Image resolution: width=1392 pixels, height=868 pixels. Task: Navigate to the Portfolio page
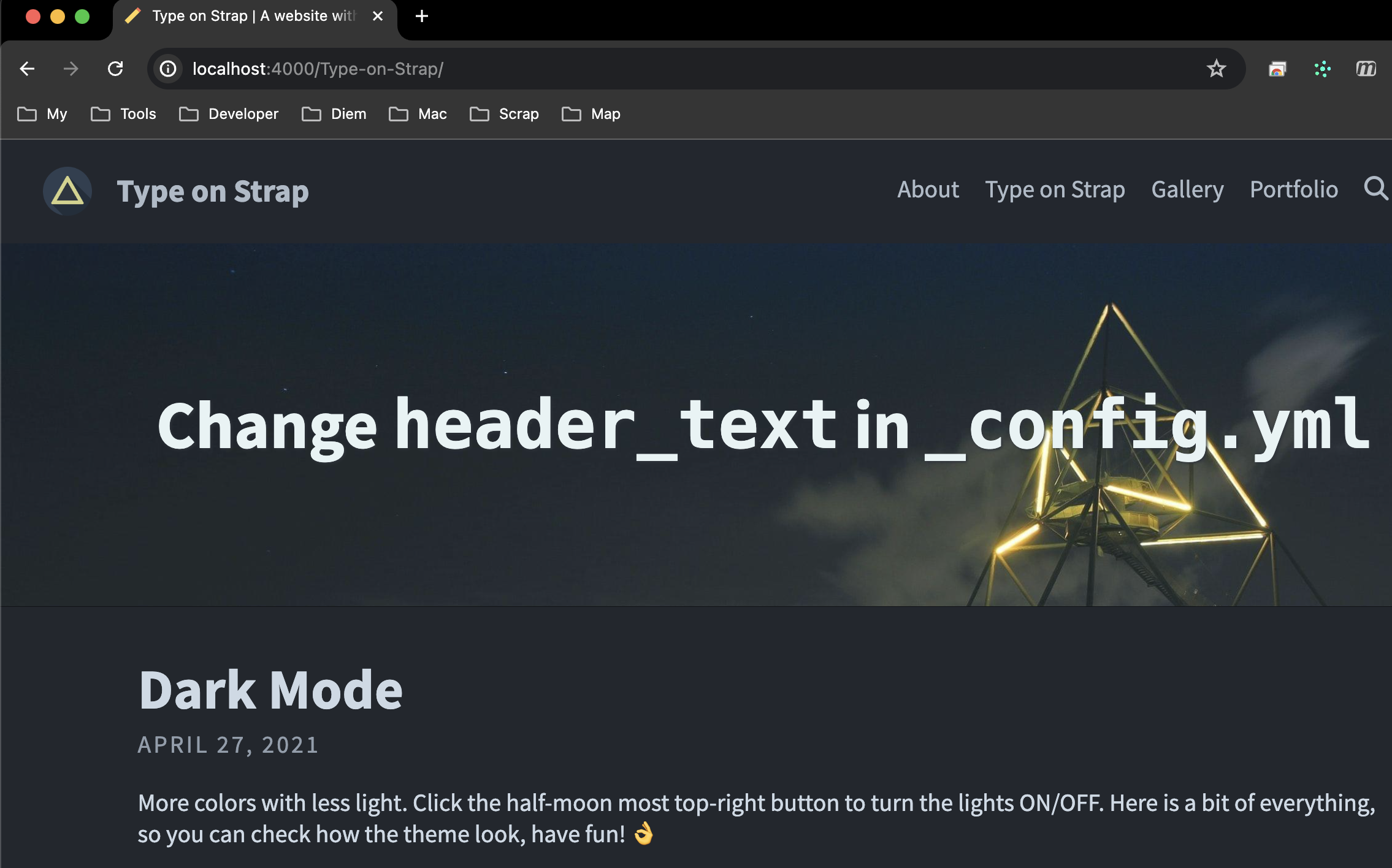tap(1294, 190)
